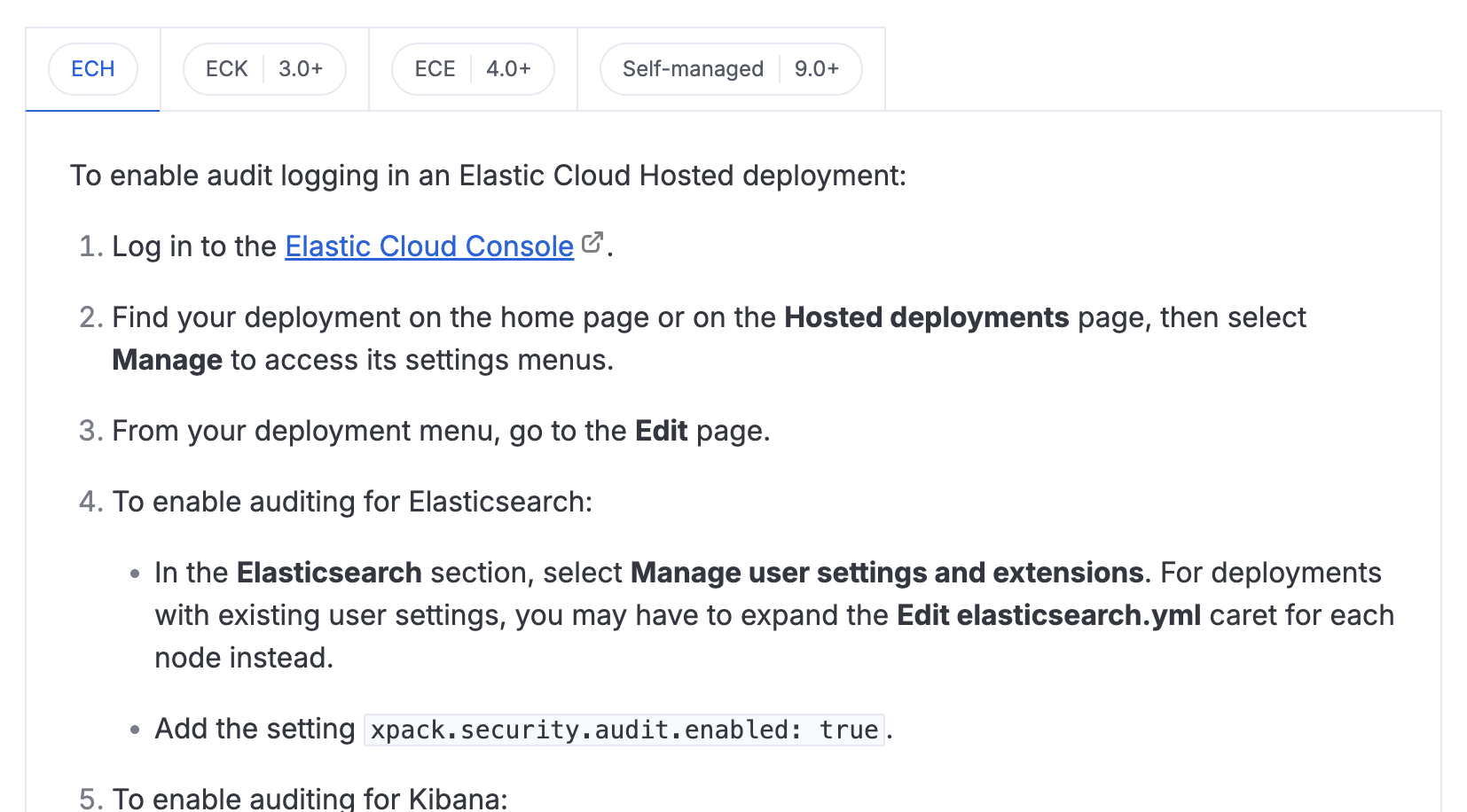1467x812 pixels.
Task: Click the bold Hosted deployments text
Action: click(926, 317)
